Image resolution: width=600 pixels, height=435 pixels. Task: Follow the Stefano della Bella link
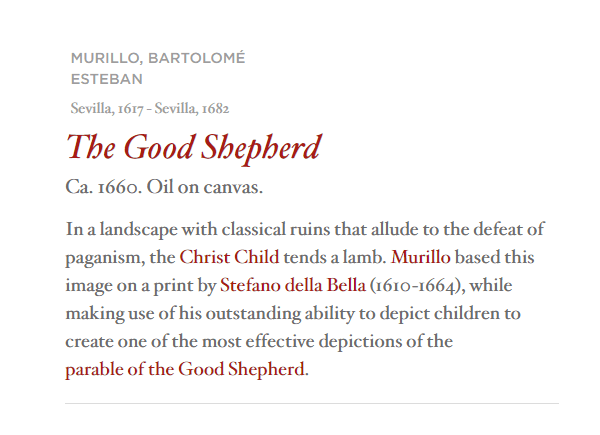click(293, 285)
